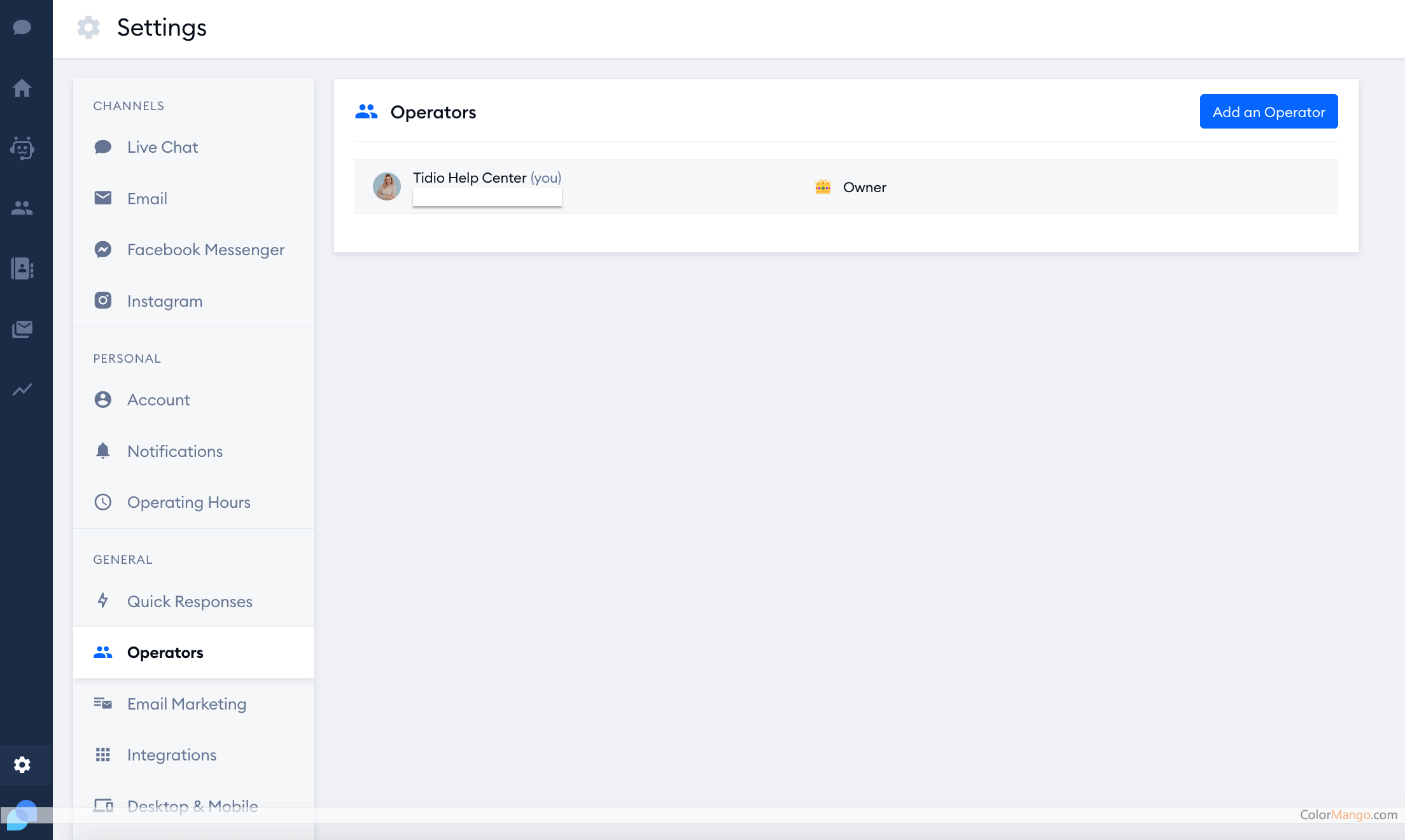The image size is (1405, 840).
Task: Open the Visitors people icon in sidebar
Action: click(22, 208)
